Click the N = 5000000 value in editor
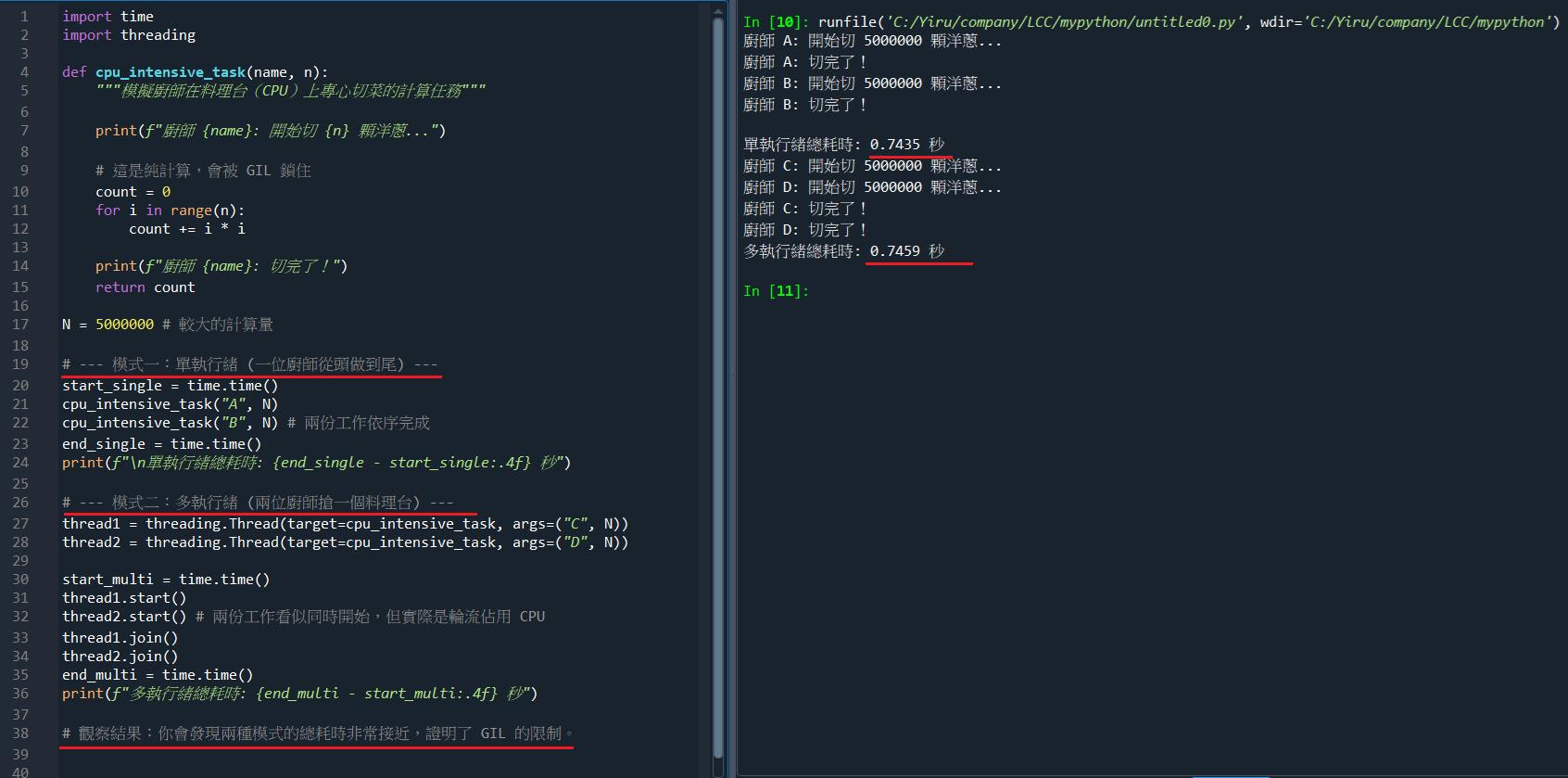The image size is (1568, 778). click(124, 325)
